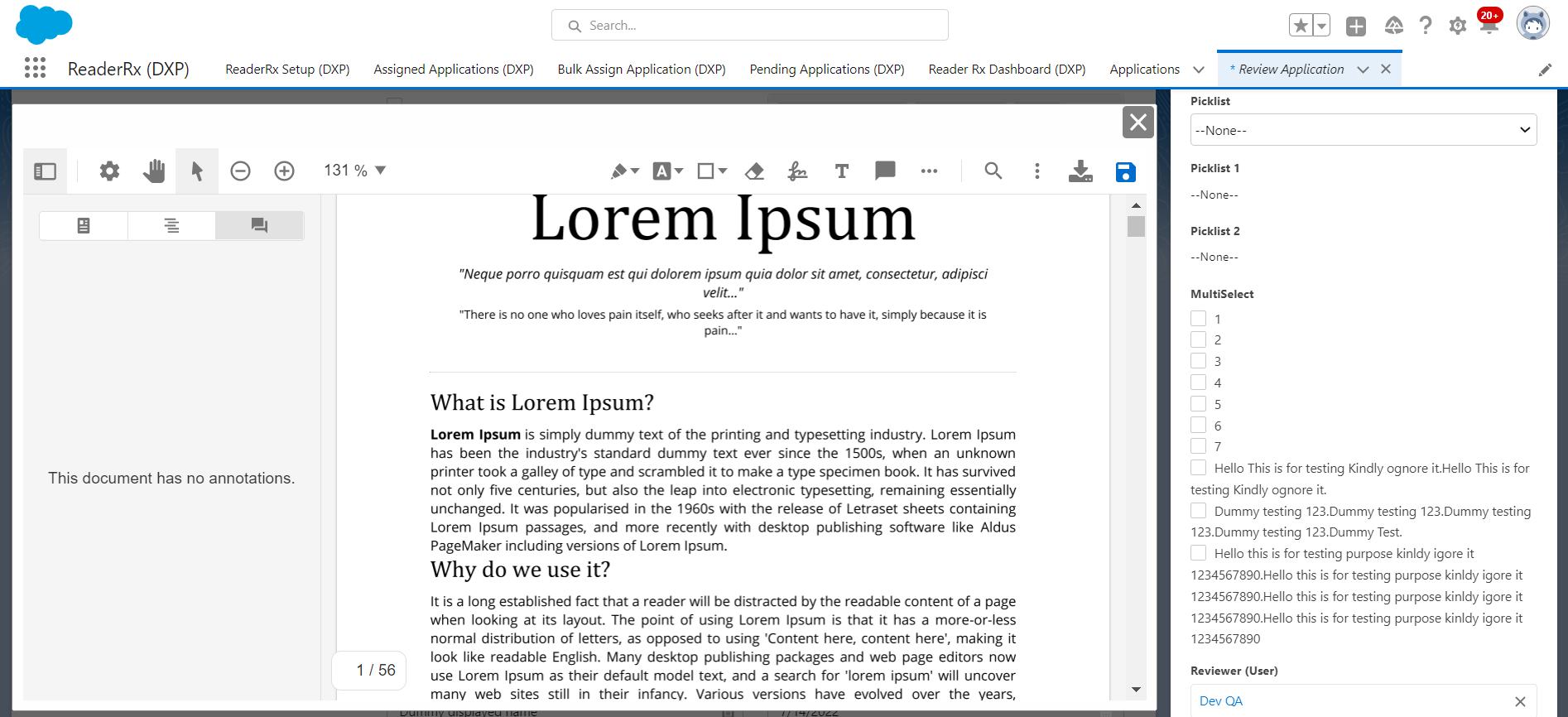Viewport: 1568px width, 717px height.
Task: Open the document search magnifier
Action: [x=993, y=171]
